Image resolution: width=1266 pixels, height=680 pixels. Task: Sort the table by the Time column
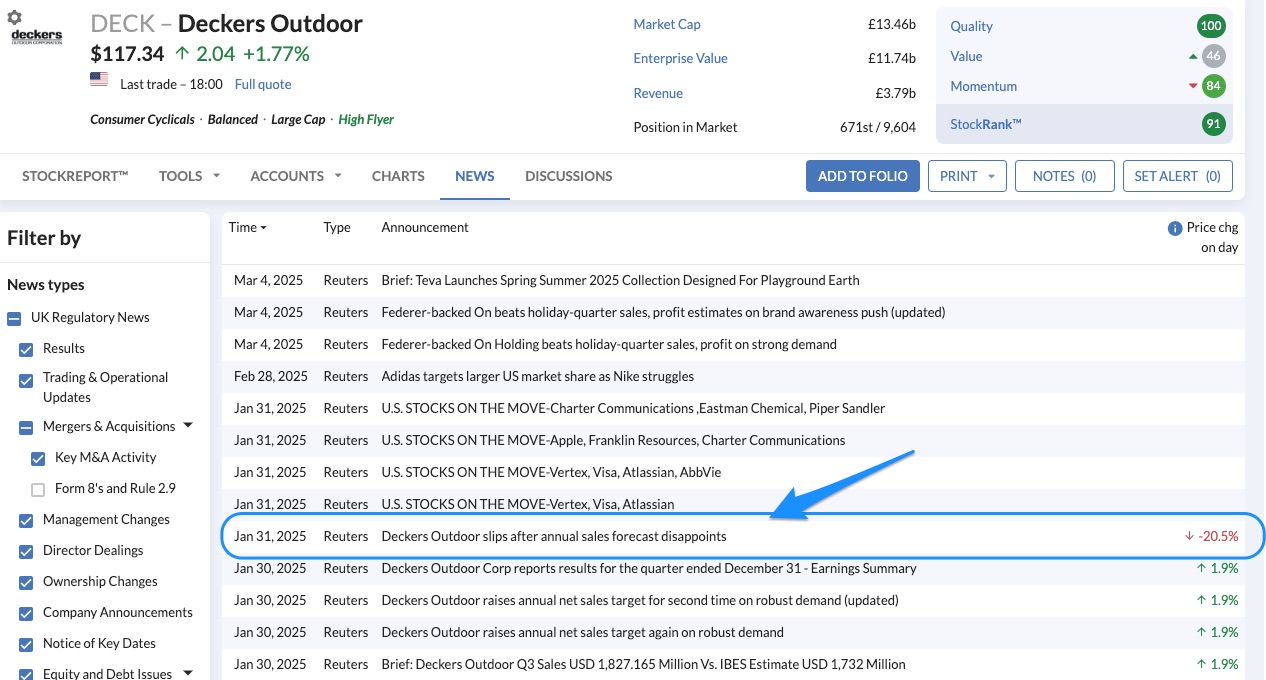247,227
